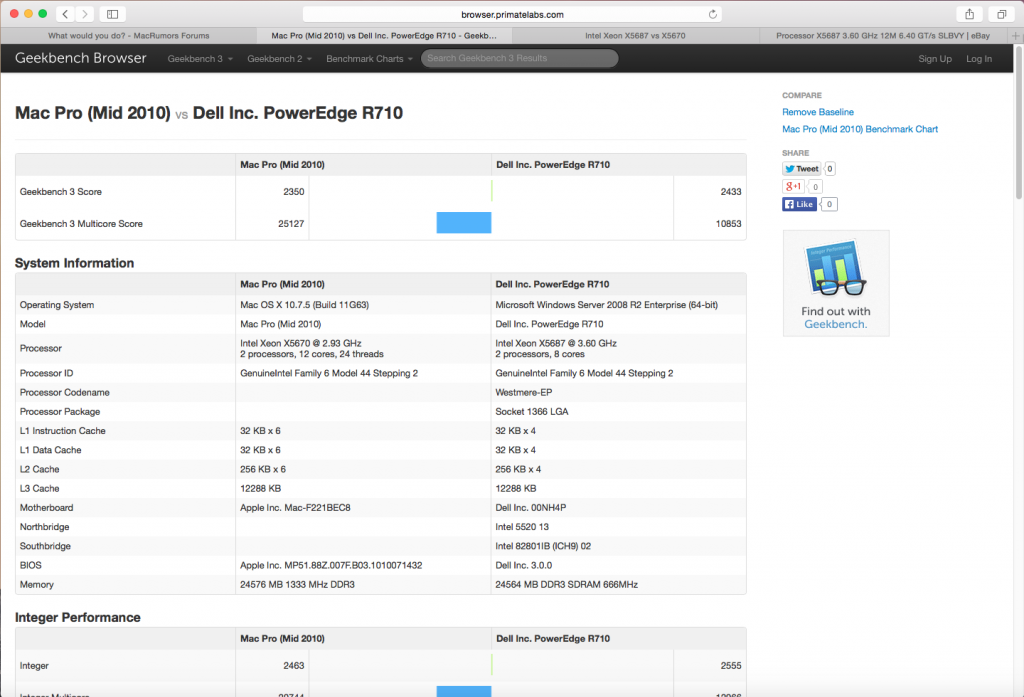1024x697 pixels.
Task: Toggle the Safari sidebar button
Action: pos(112,14)
